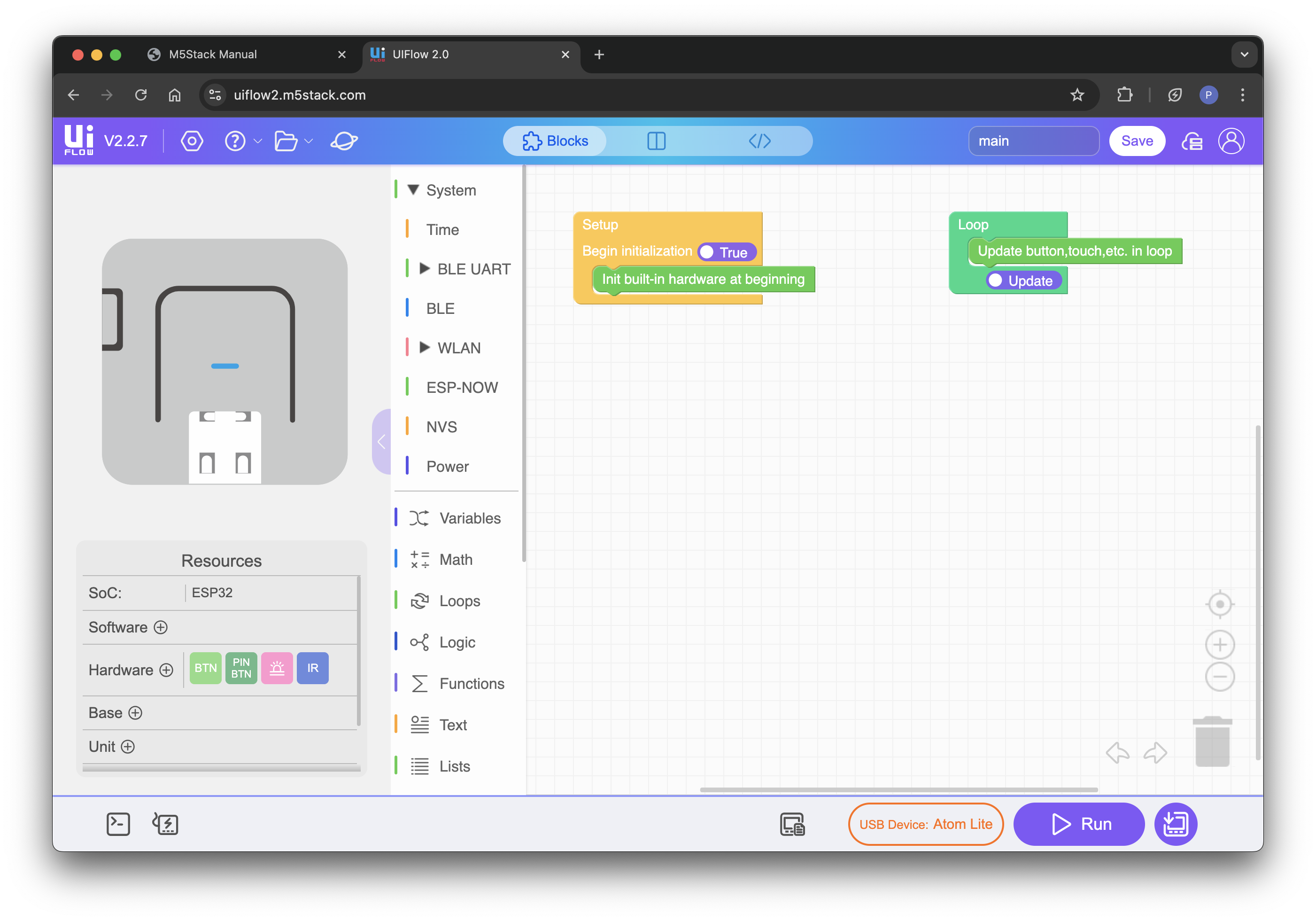1316x921 pixels.
Task: Add a Hardware resource
Action: pos(166,671)
